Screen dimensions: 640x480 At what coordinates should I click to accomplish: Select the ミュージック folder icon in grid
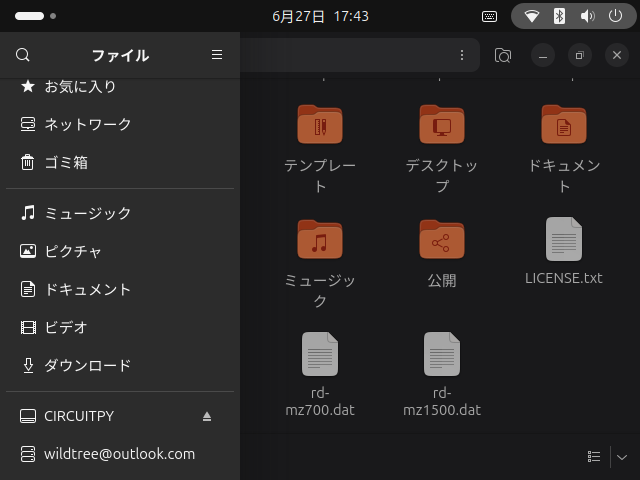[x=320, y=239]
